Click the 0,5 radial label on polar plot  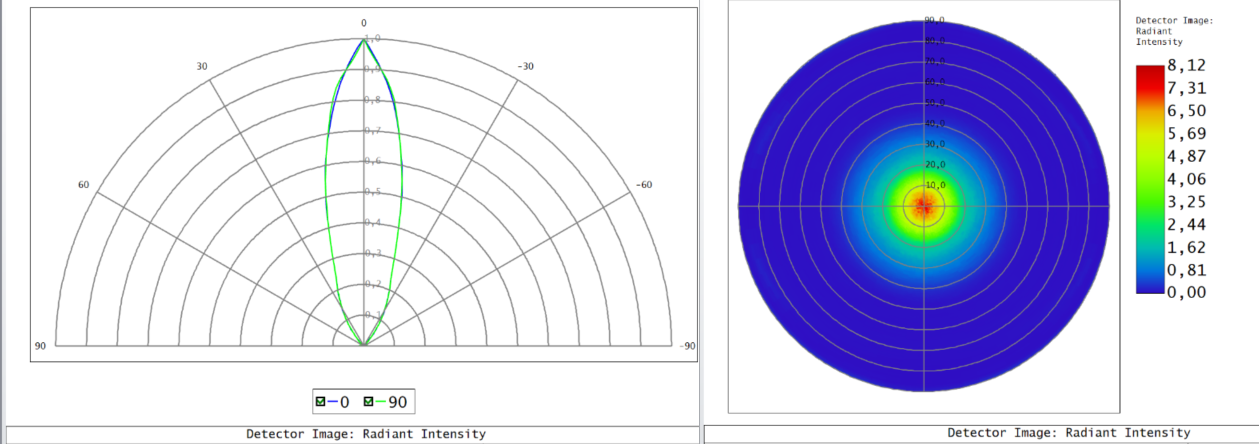[x=372, y=192]
